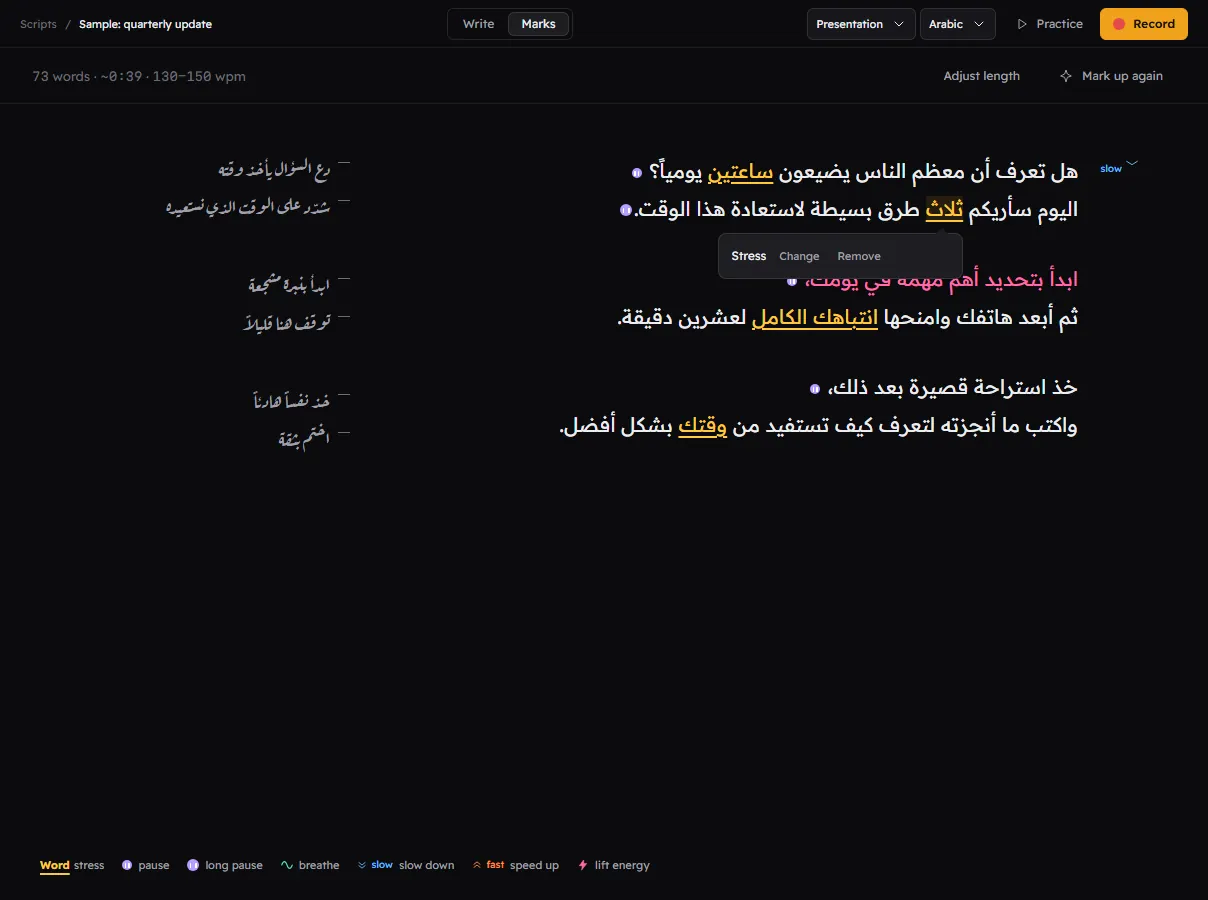Click the margin note شدد على الوقت الذي نستعيده
Viewport: 1208px width, 900px height.
point(248,207)
